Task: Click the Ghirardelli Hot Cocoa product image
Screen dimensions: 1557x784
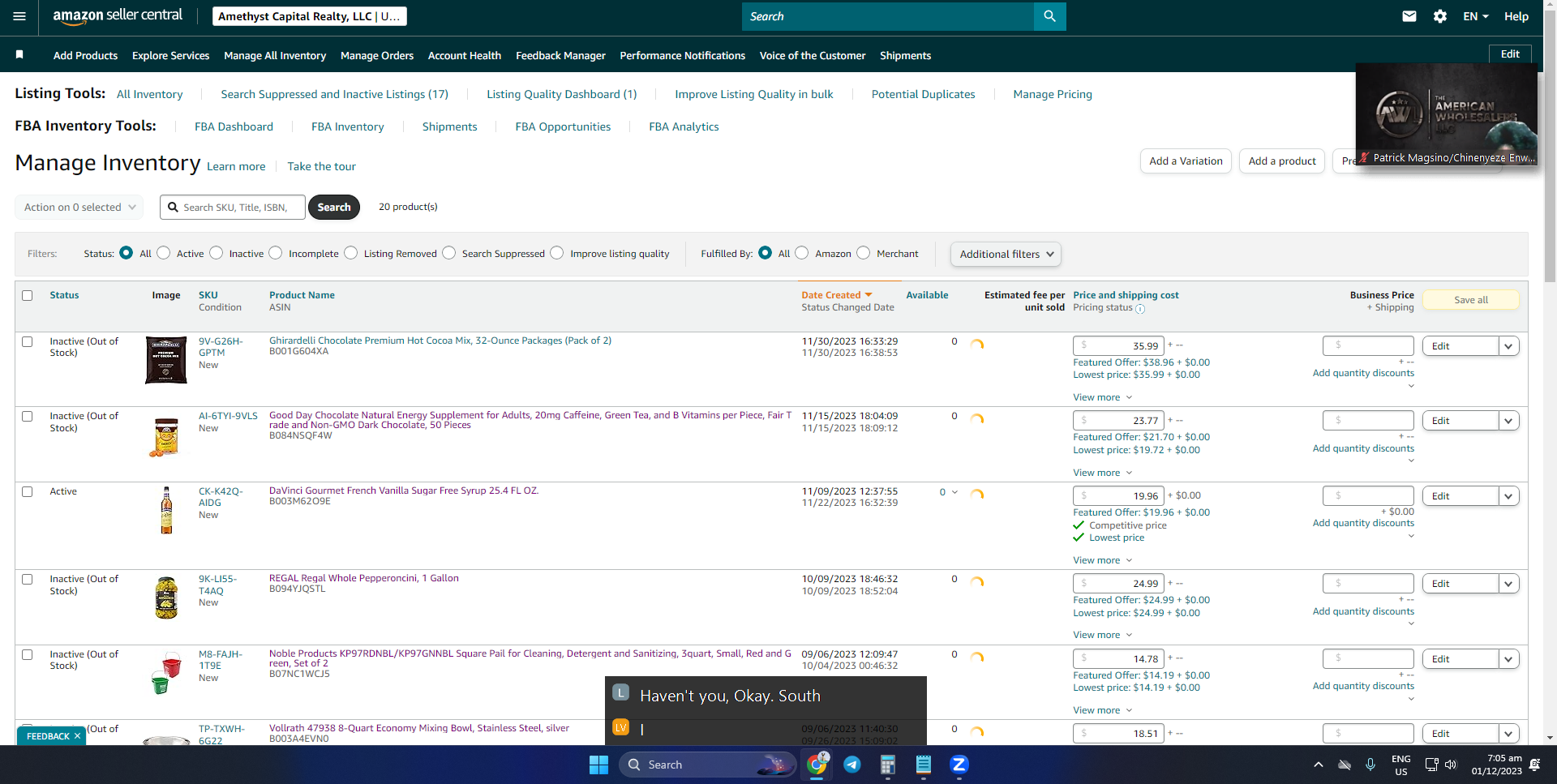Action: (166, 360)
